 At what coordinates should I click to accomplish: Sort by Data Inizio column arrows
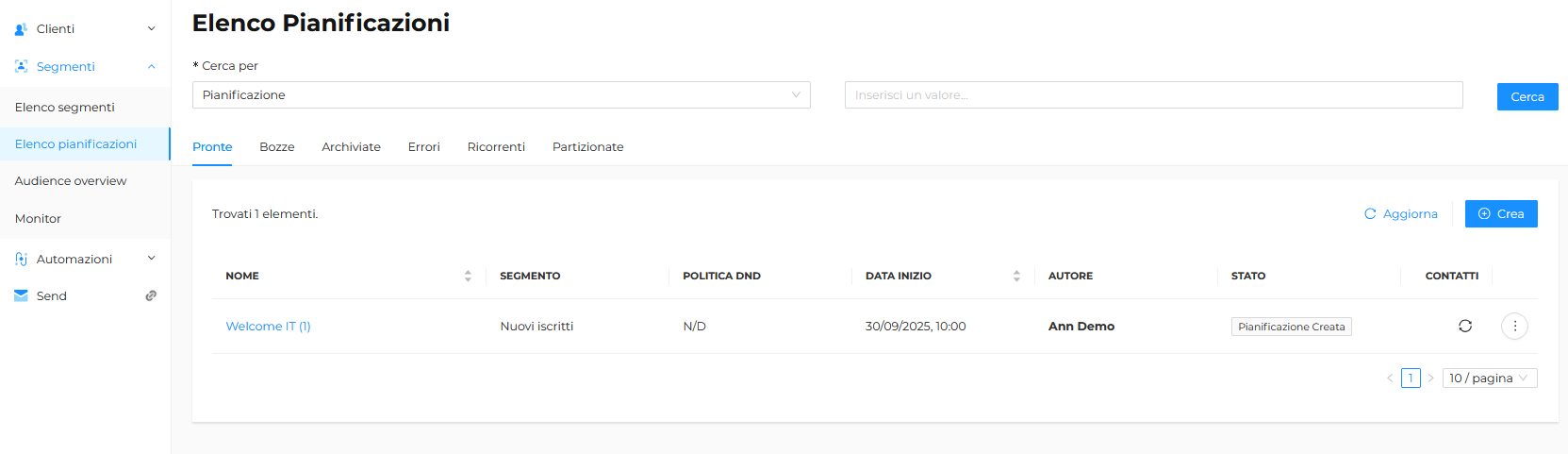(1016, 276)
